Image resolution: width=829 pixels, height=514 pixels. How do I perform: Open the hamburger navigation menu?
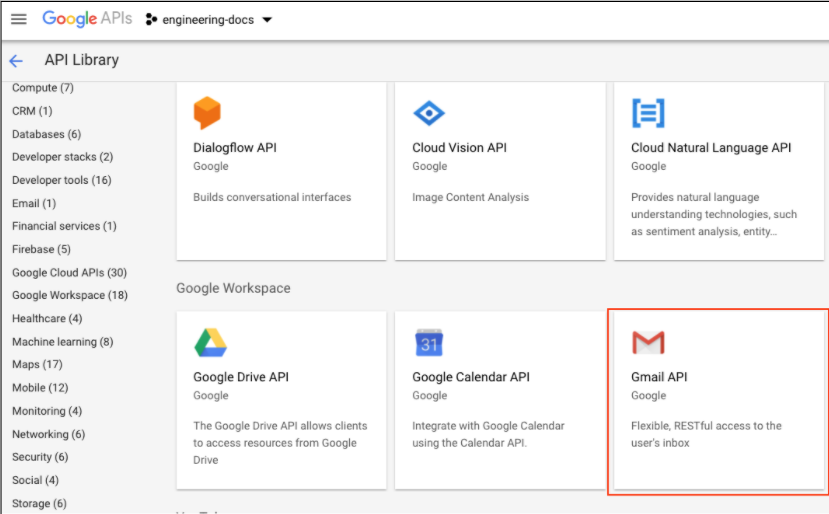[x=19, y=20]
